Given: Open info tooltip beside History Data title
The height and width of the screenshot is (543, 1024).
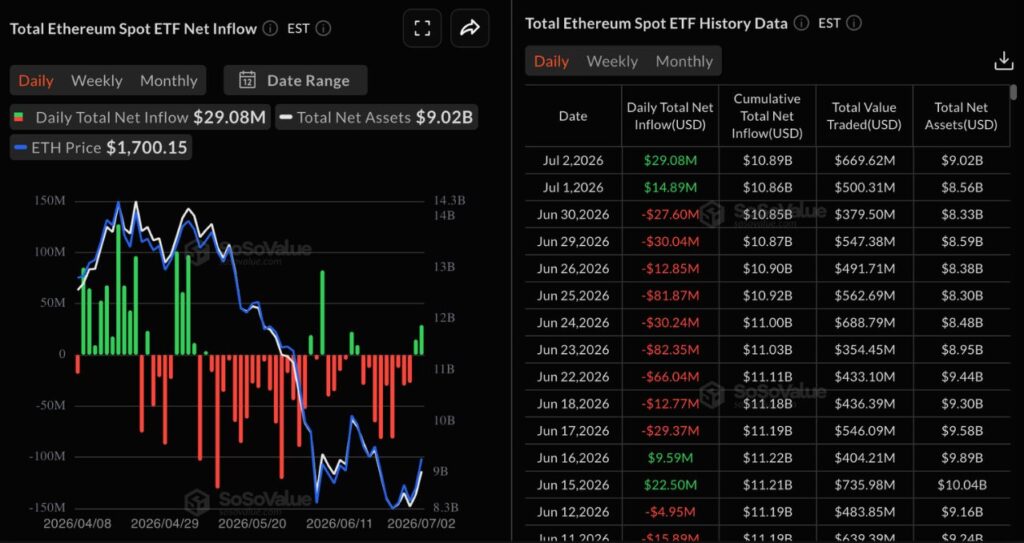Looking at the screenshot, I should click(801, 24).
